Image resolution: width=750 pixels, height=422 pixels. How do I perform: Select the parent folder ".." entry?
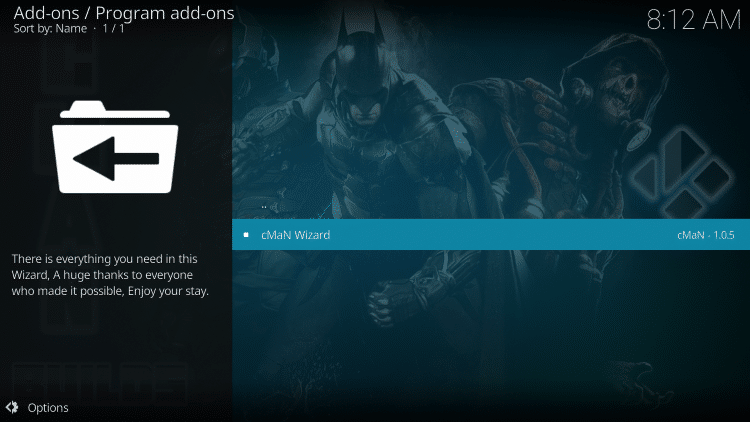click(264, 206)
